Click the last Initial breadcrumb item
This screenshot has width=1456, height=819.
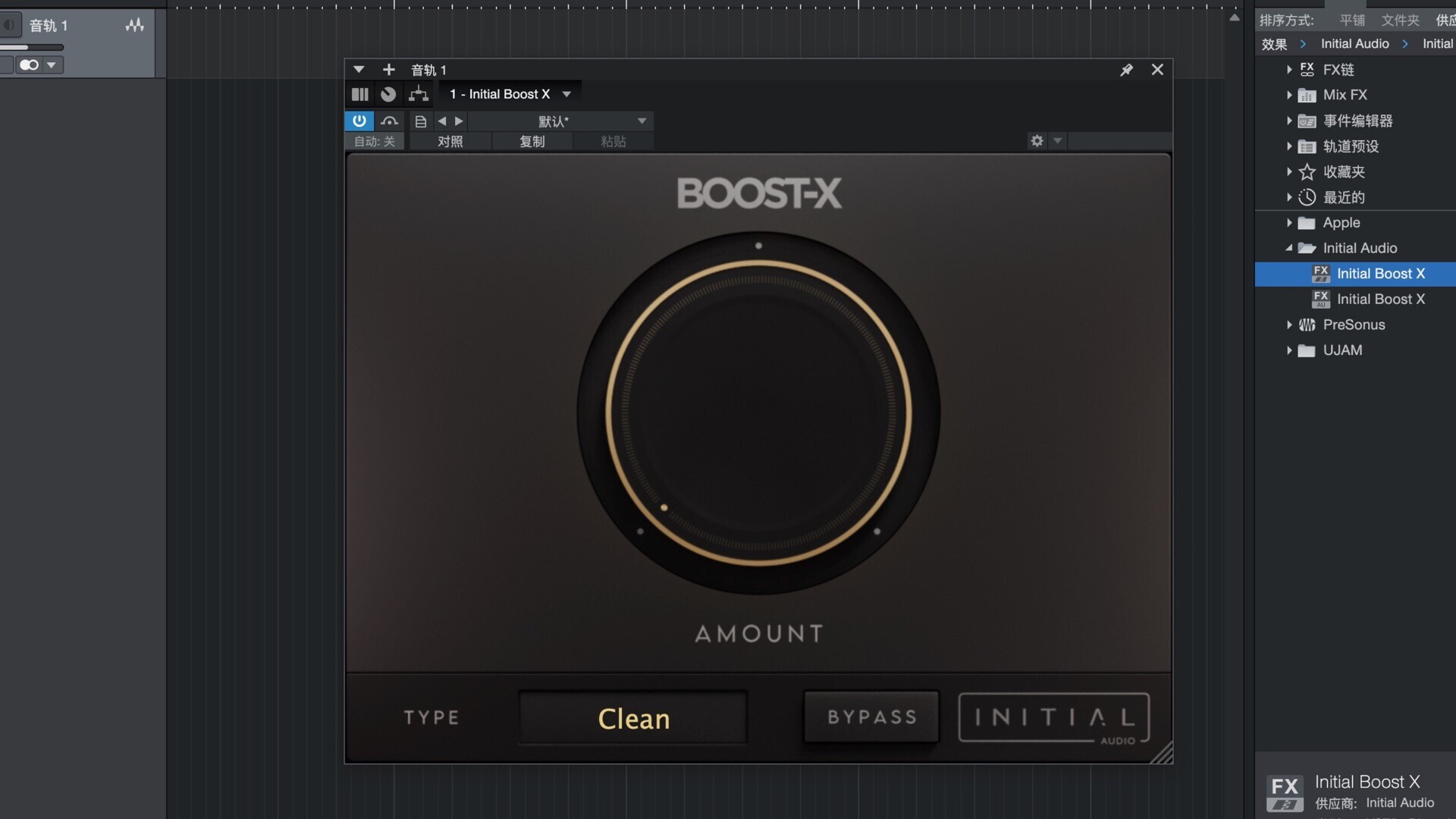tap(1439, 44)
